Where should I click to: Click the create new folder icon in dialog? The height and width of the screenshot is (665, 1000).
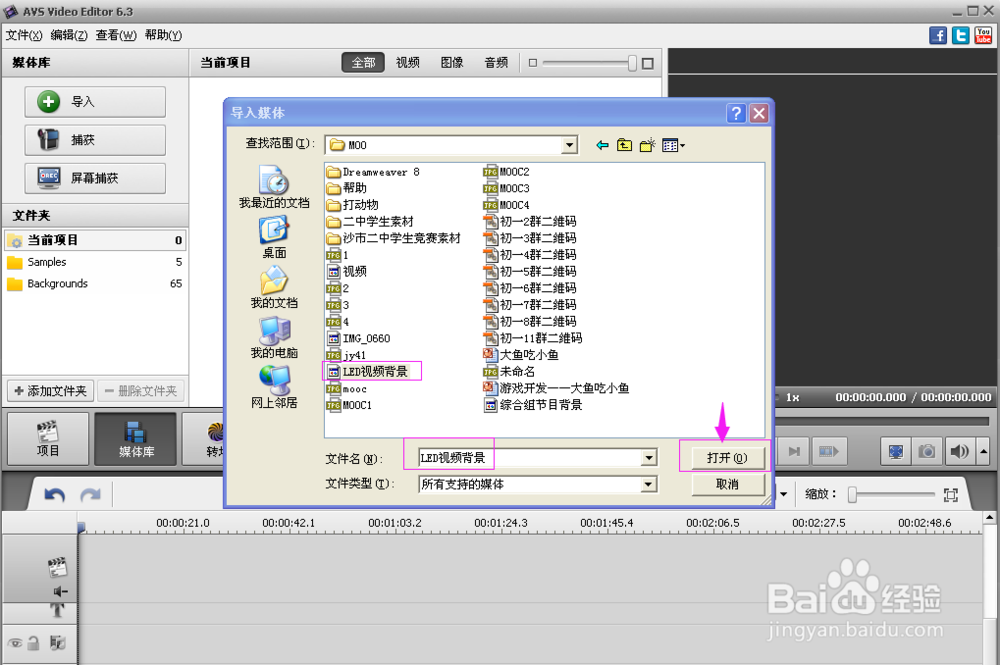pyautogui.click(x=646, y=144)
